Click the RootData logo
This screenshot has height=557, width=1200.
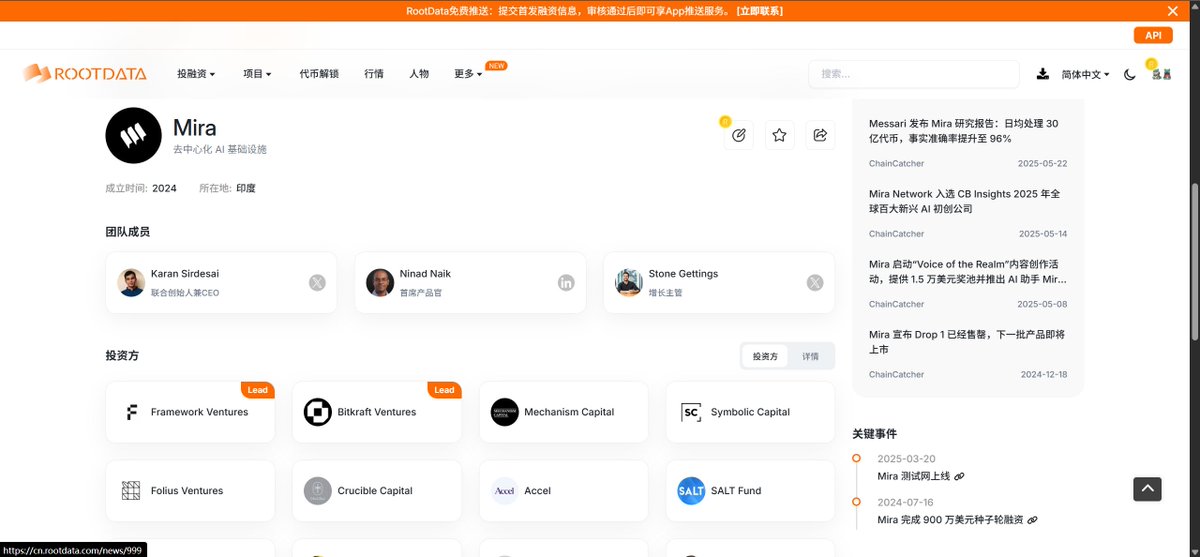(x=85, y=73)
